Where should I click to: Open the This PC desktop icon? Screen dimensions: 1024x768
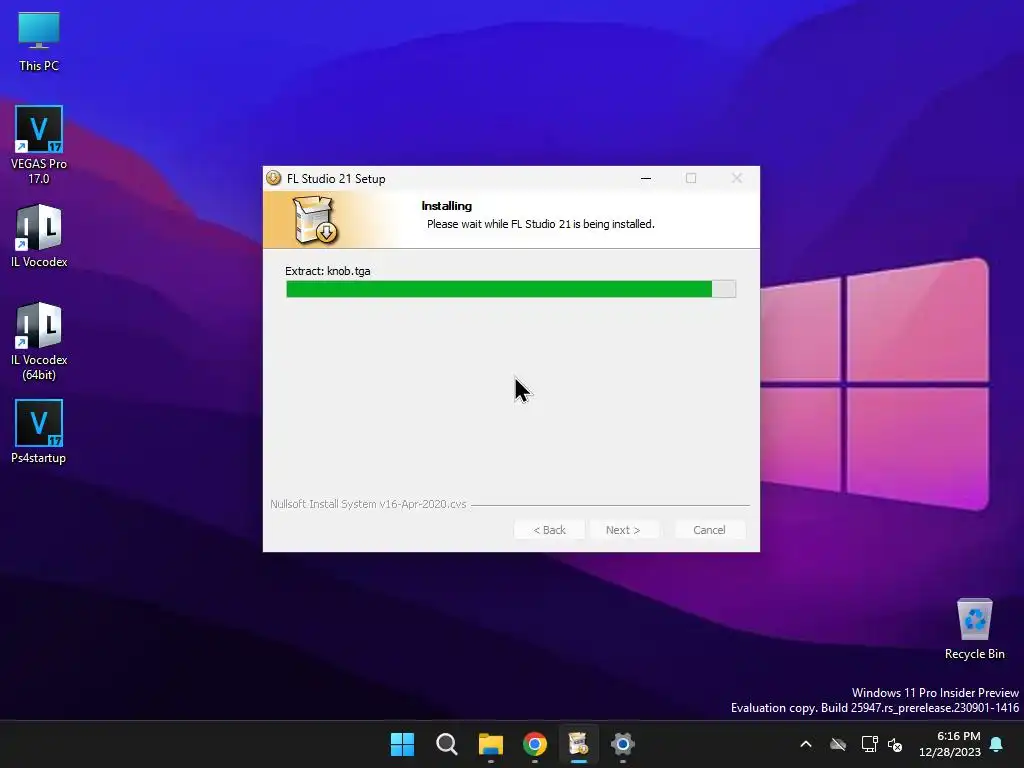[x=39, y=42]
